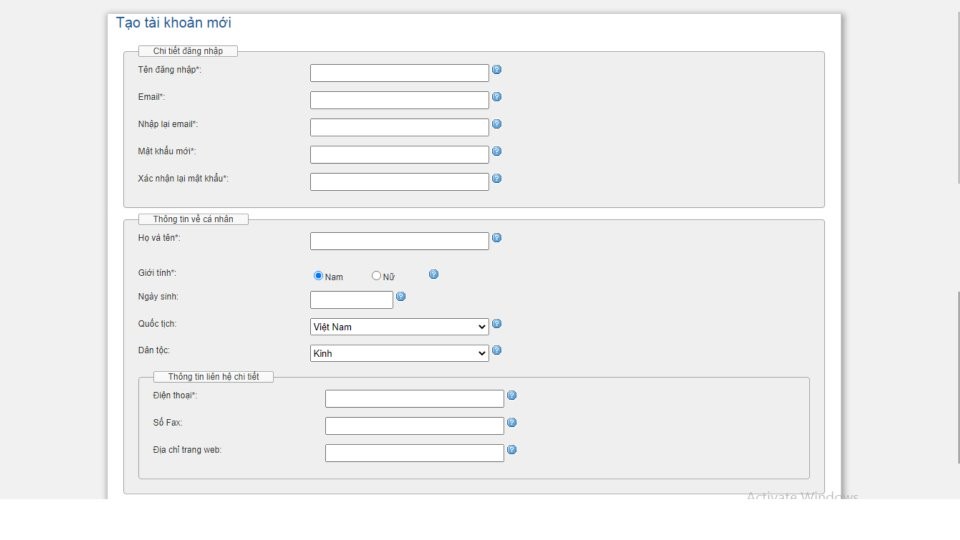960x540 pixels.
Task: Select the Nữ gender radio button
Action: [x=377, y=276]
